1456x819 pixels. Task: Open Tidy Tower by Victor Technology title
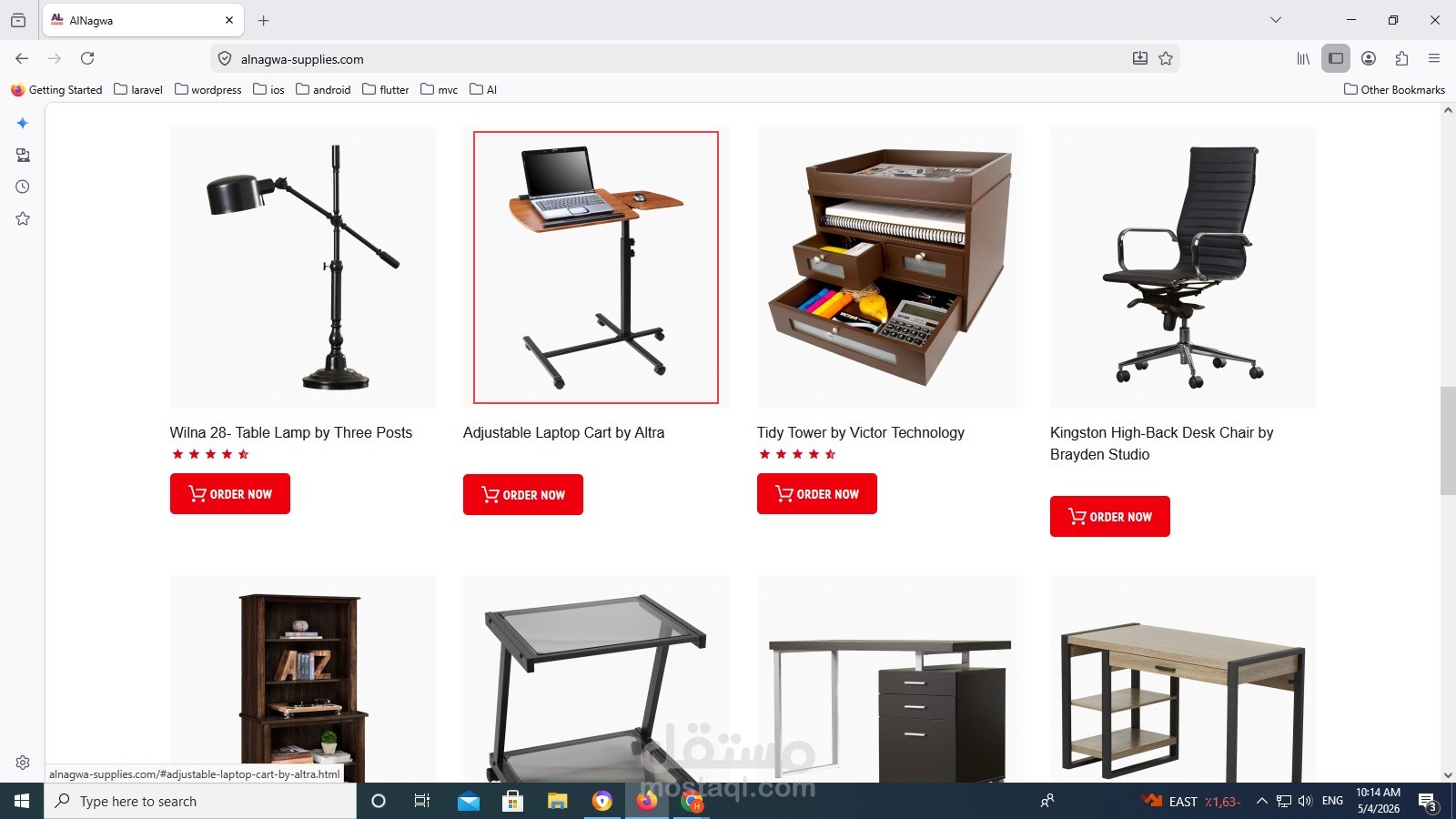[x=861, y=432]
